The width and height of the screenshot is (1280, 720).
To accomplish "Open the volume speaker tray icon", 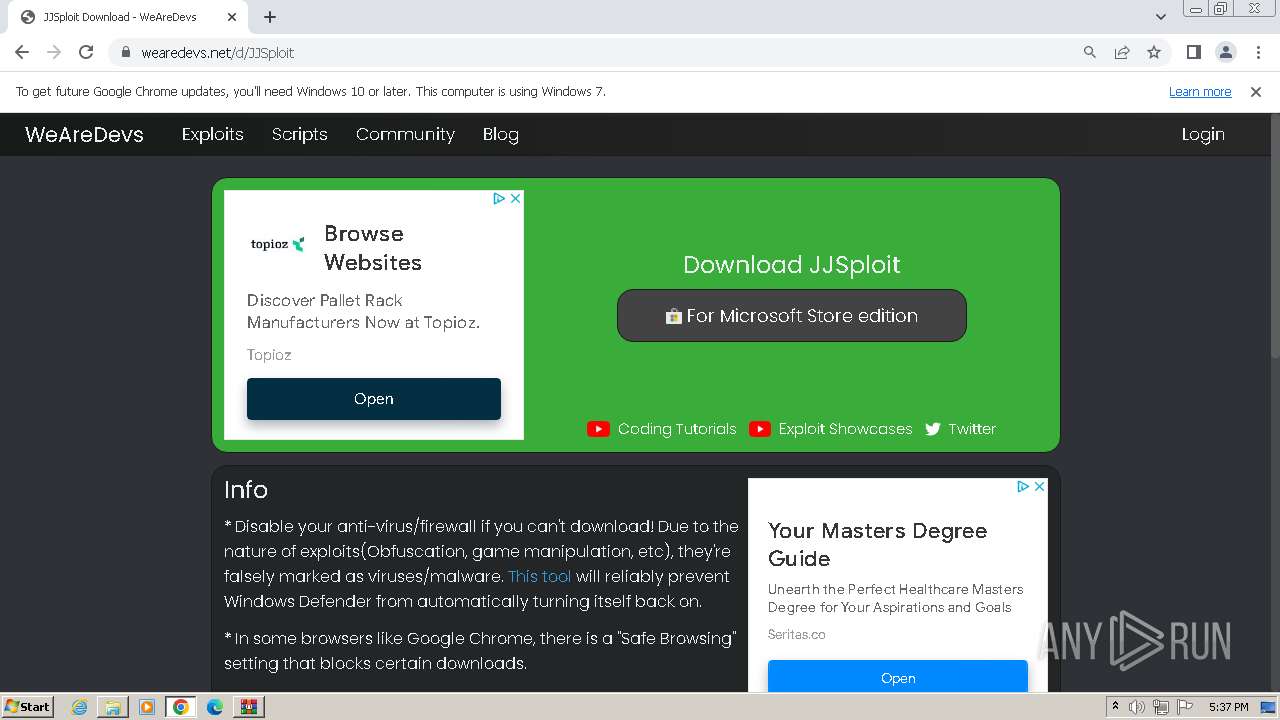I will [1137, 707].
